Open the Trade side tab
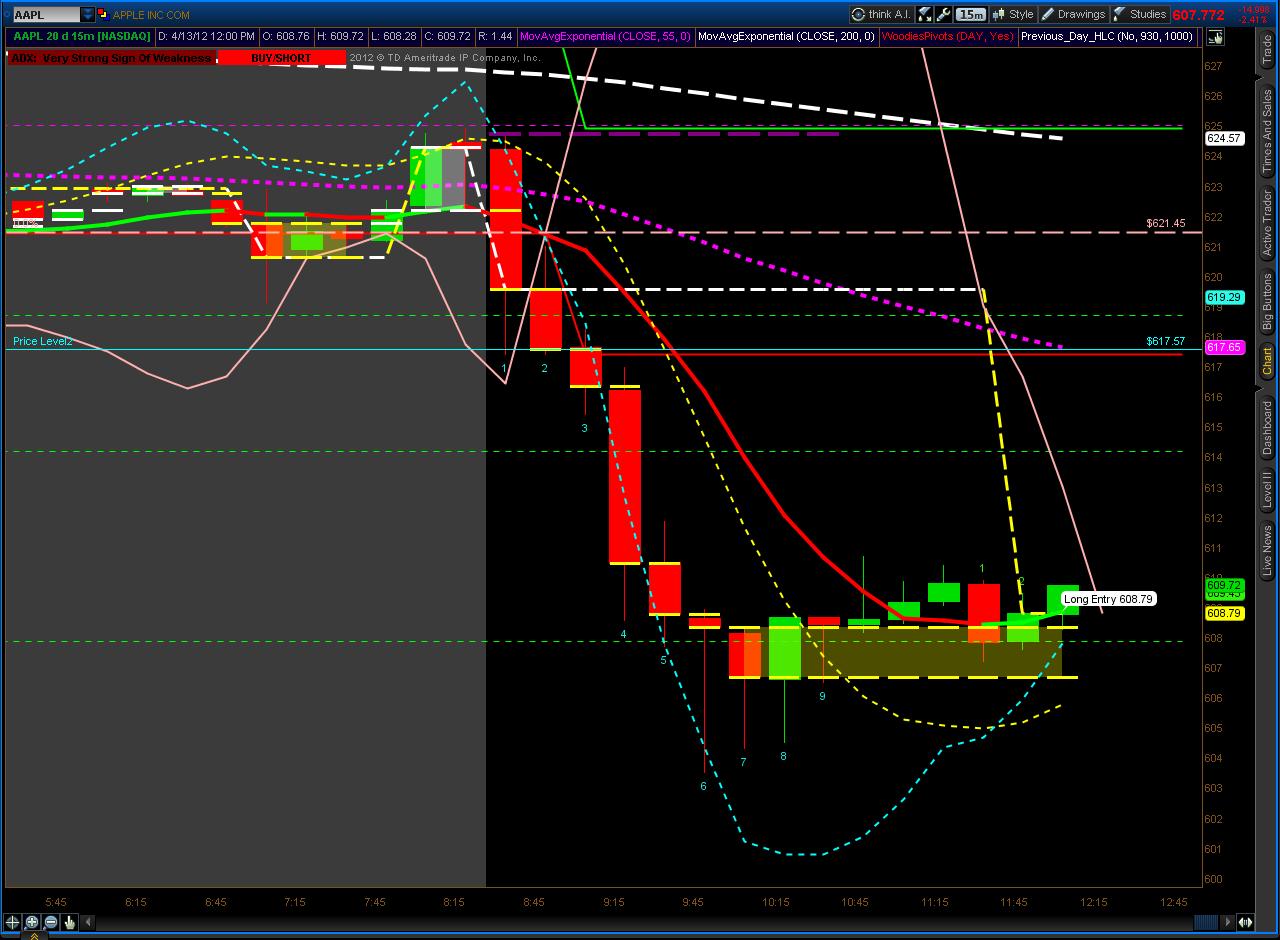 coord(1267,51)
